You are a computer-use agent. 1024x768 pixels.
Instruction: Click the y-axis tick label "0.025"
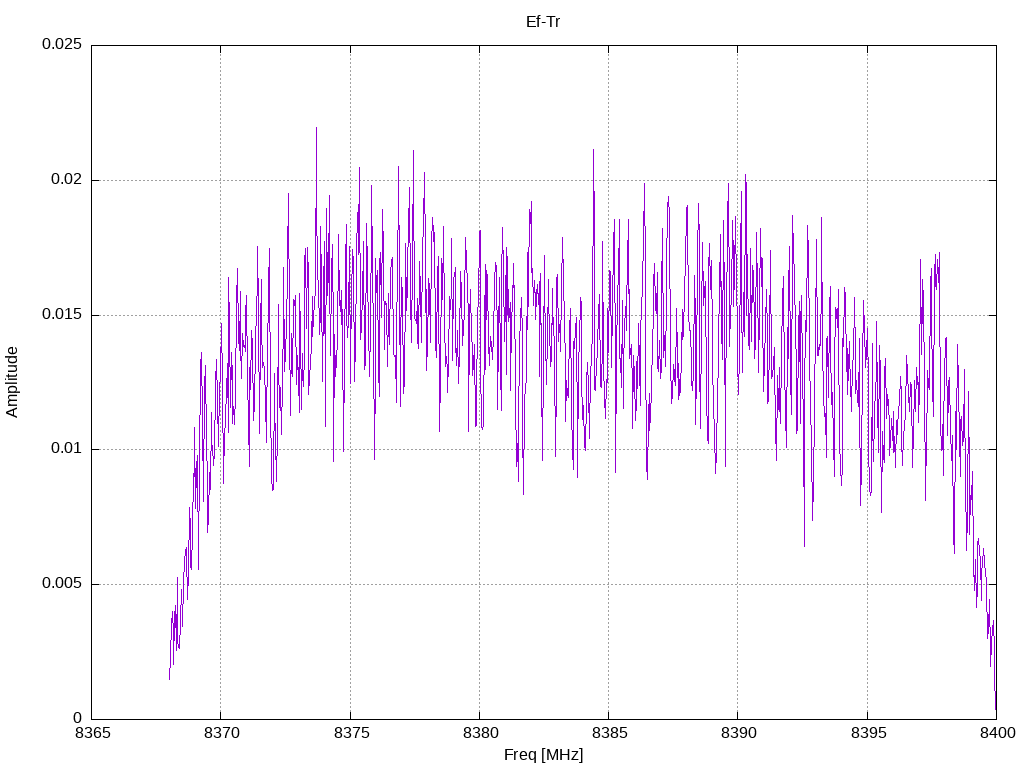click(62, 44)
